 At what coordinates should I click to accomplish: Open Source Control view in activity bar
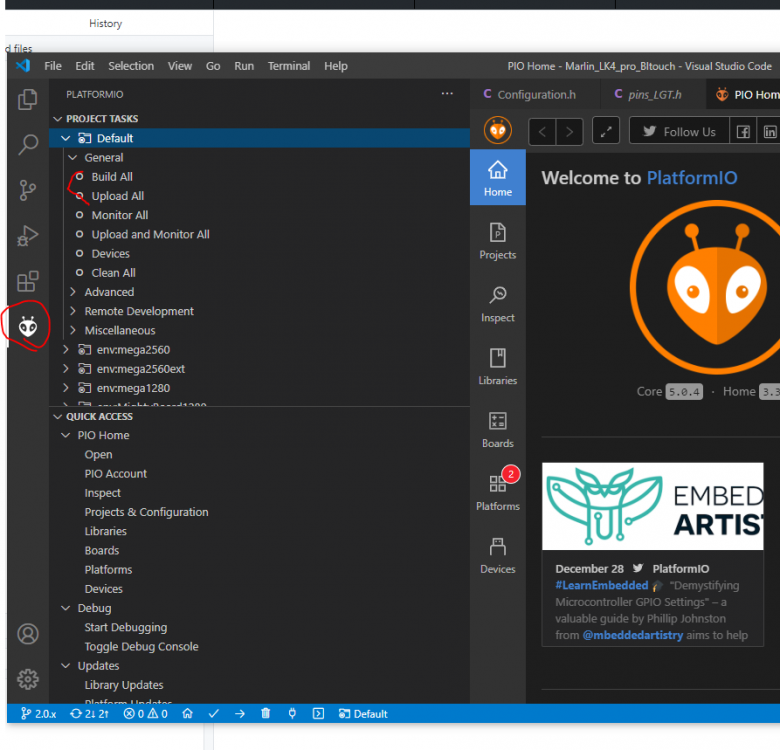28,190
